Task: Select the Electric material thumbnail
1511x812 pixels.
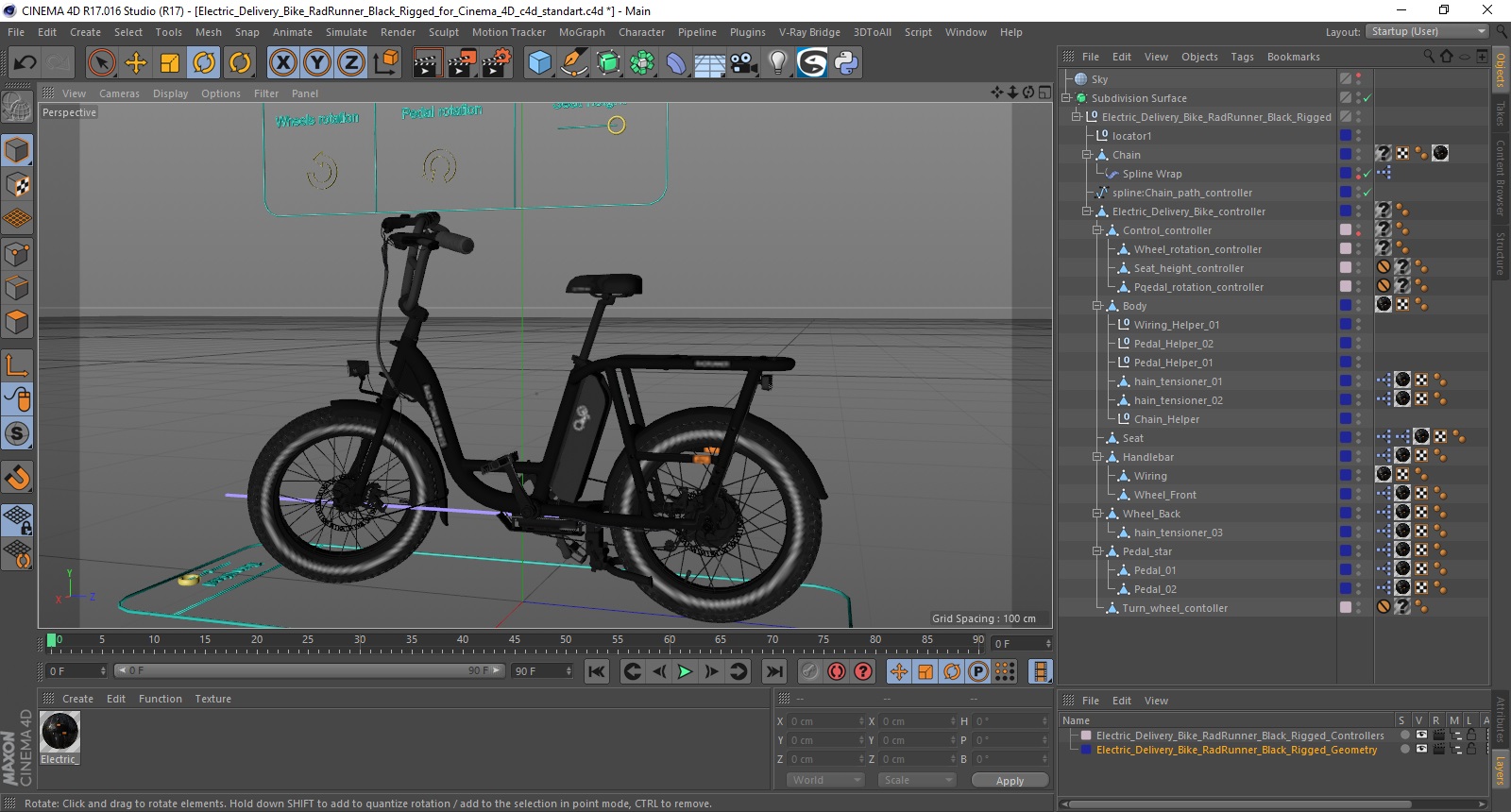Action: (60, 732)
